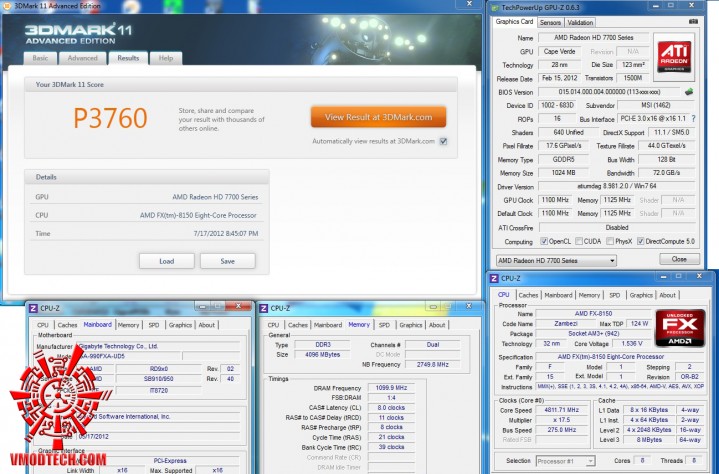Click the ATI Radeon logo in GPU-Z
The width and height of the screenshot is (719, 474).
(x=674, y=57)
